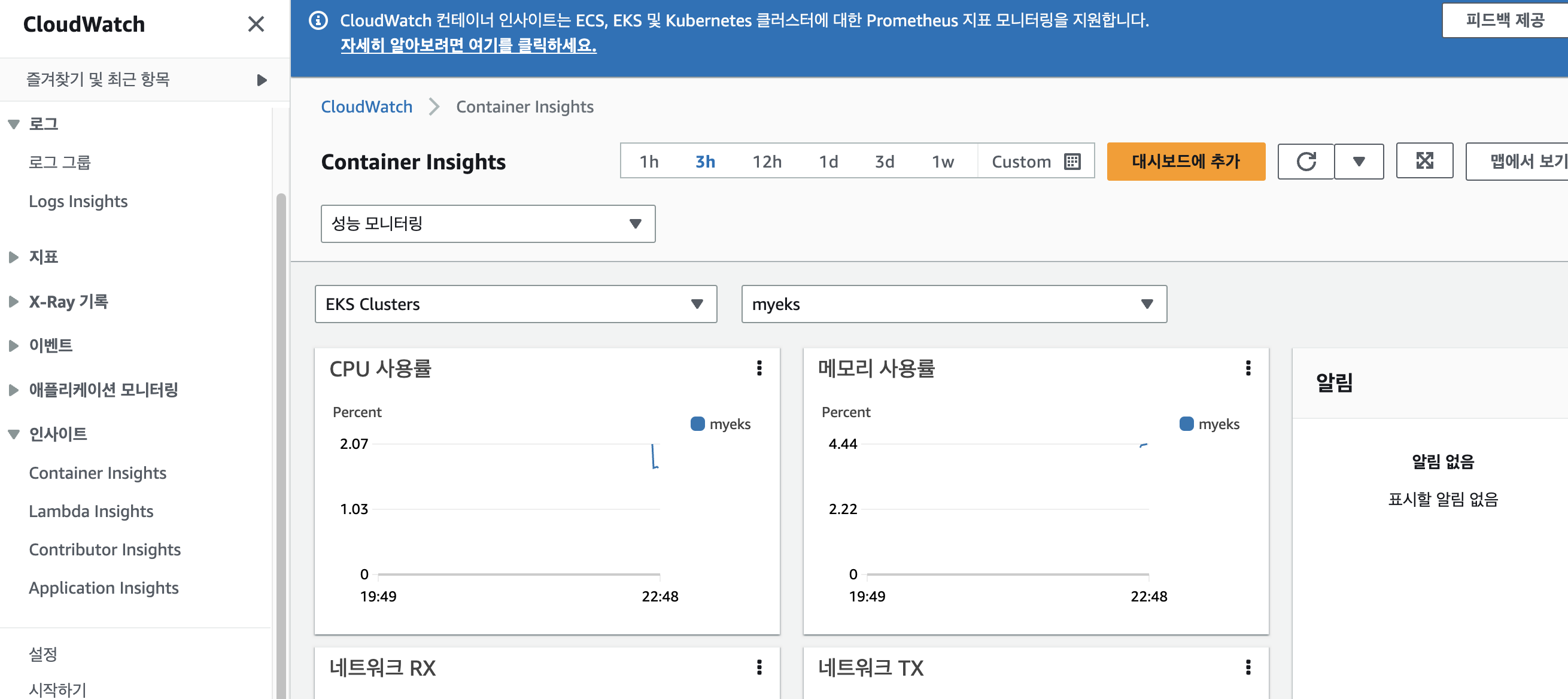Select the 1h time range

pyautogui.click(x=649, y=162)
